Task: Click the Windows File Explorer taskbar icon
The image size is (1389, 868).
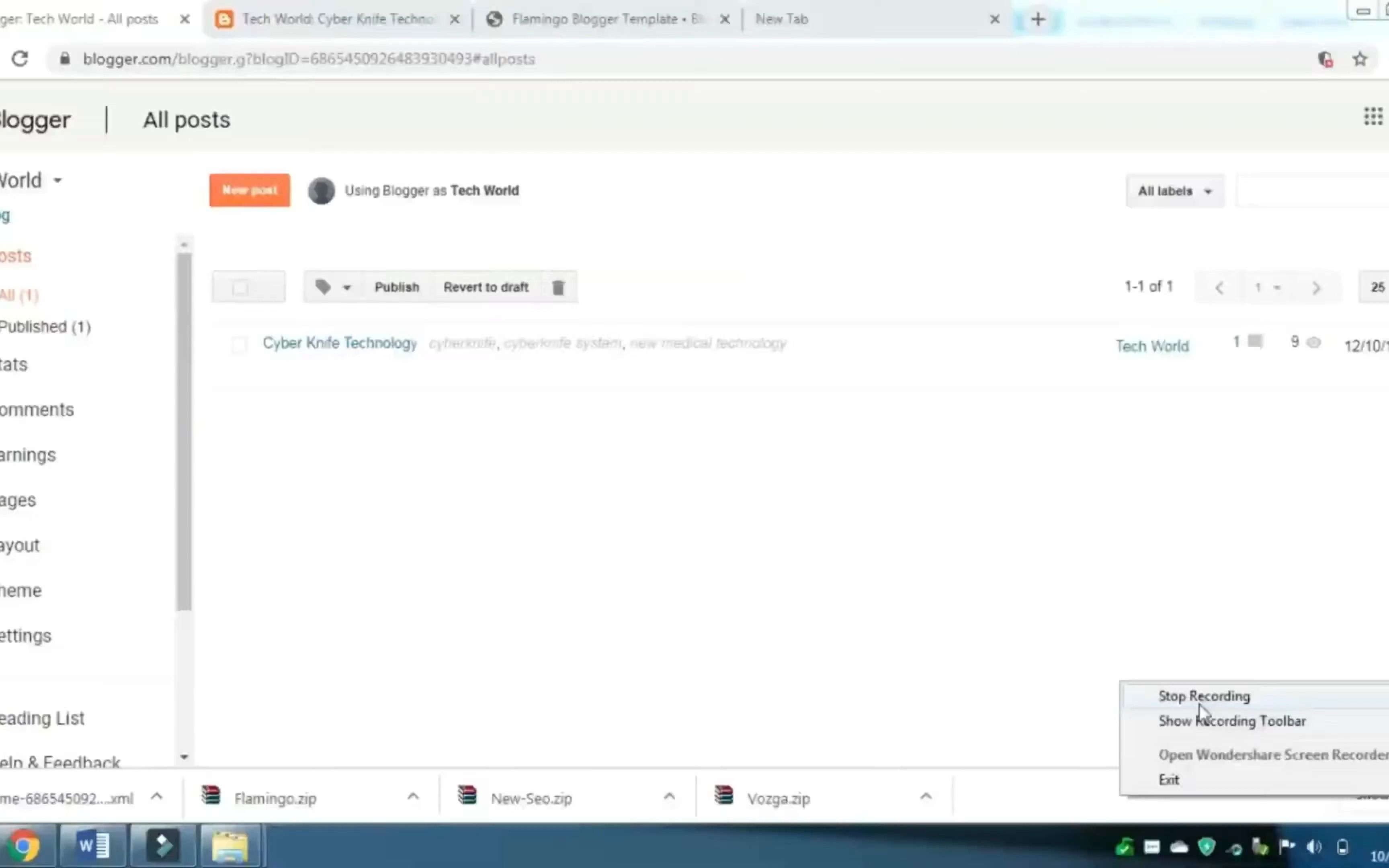Action: [230, 845]
